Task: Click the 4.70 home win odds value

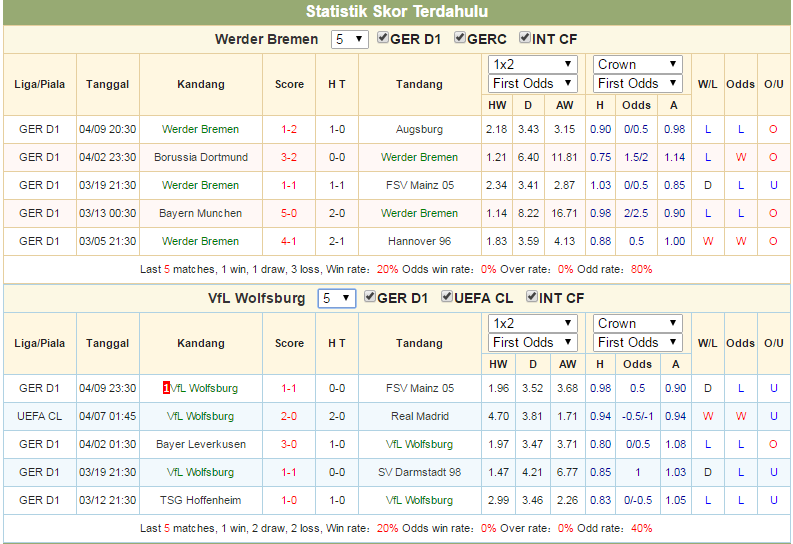Action: click(498, 416)
